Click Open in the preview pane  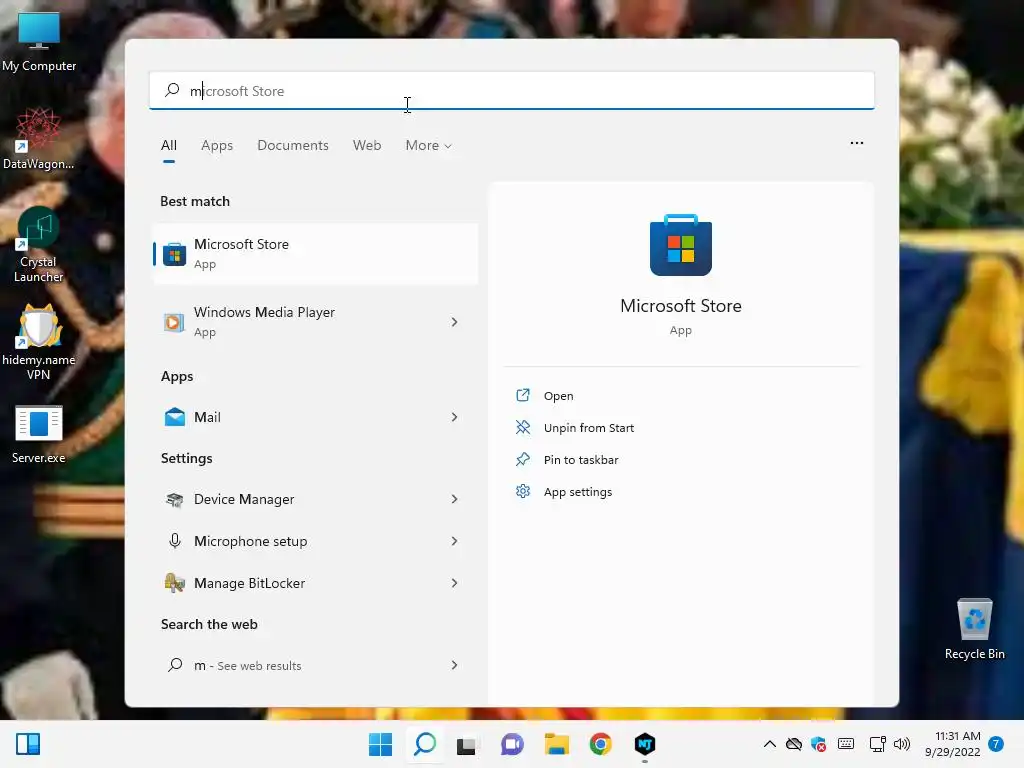point(558,396)
